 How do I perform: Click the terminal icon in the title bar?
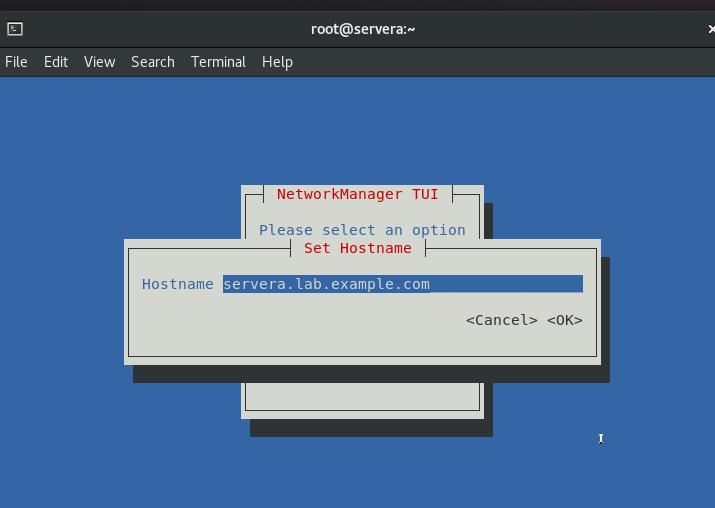(15, 29)
